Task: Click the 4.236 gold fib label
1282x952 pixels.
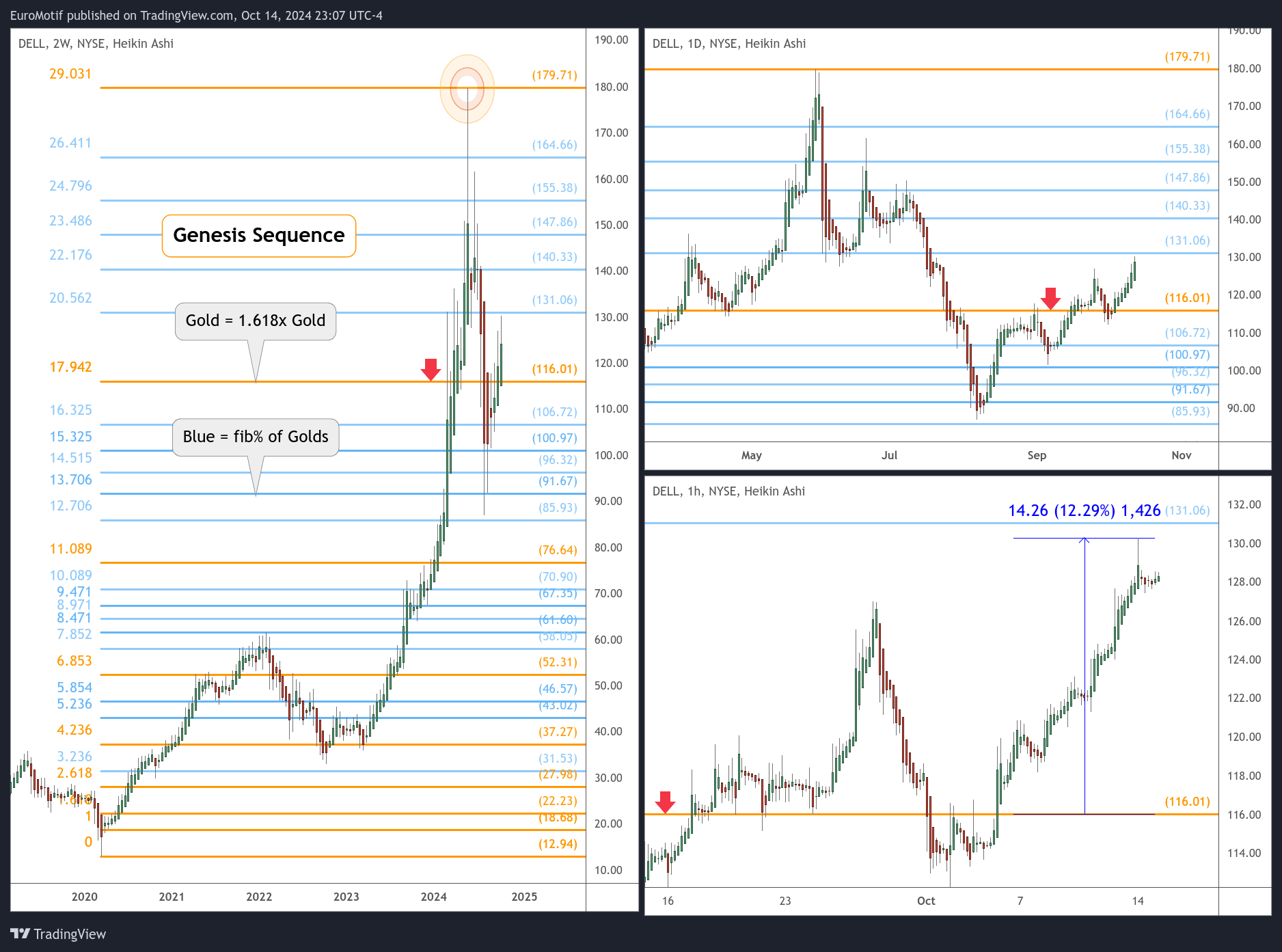Action: point(74,730)
